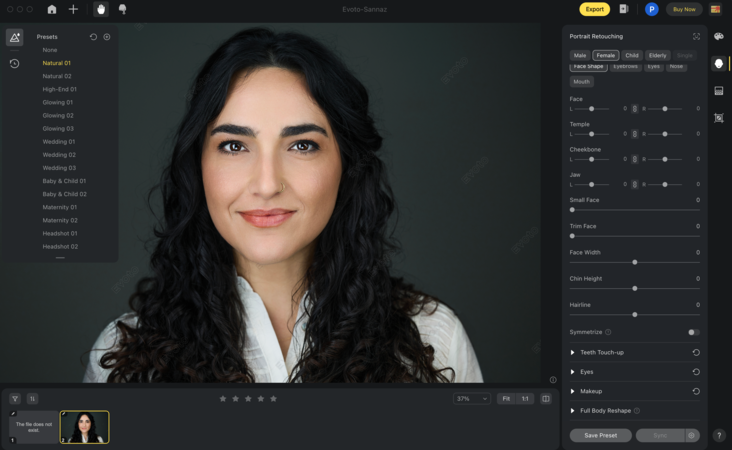The image size is (732, 450).
Task: Open the 37% zoom level dropdown
Action: tap(472, 398)
